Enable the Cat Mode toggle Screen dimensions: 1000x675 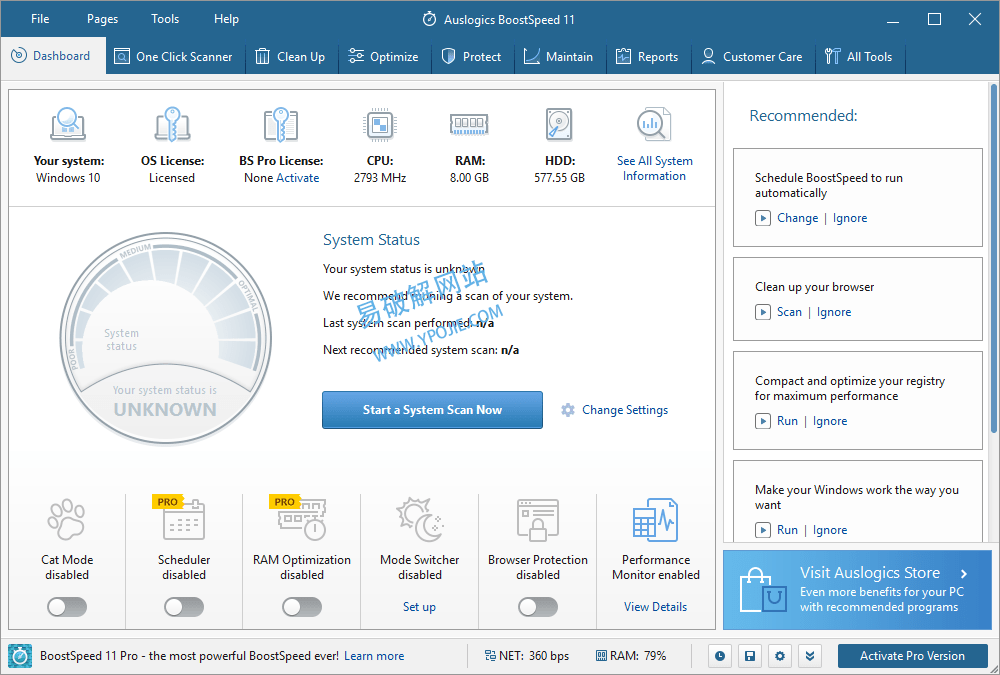(x=66, y=607)
